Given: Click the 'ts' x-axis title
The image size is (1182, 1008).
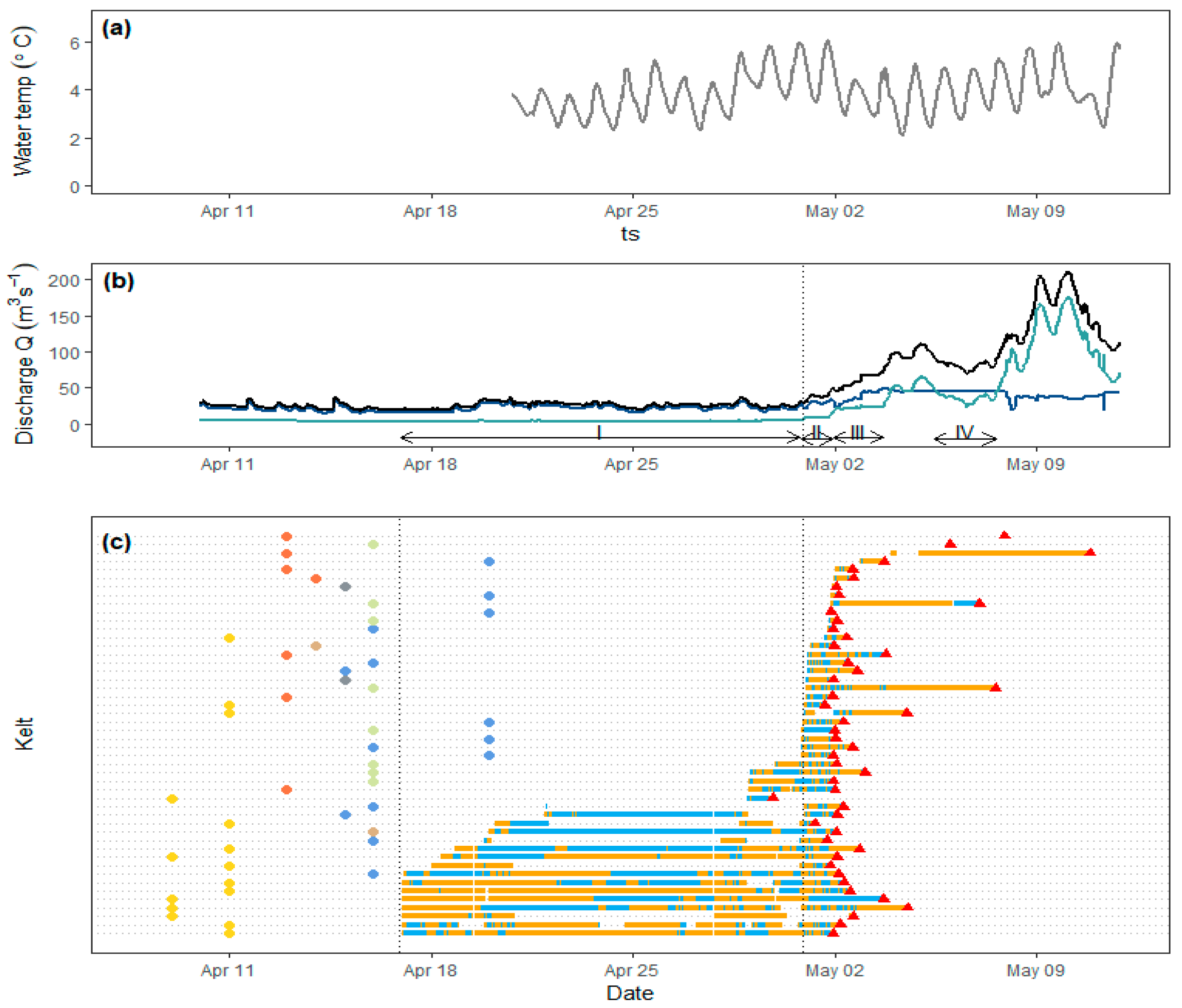Looking at the screenshot, I should tap(630, 234).
